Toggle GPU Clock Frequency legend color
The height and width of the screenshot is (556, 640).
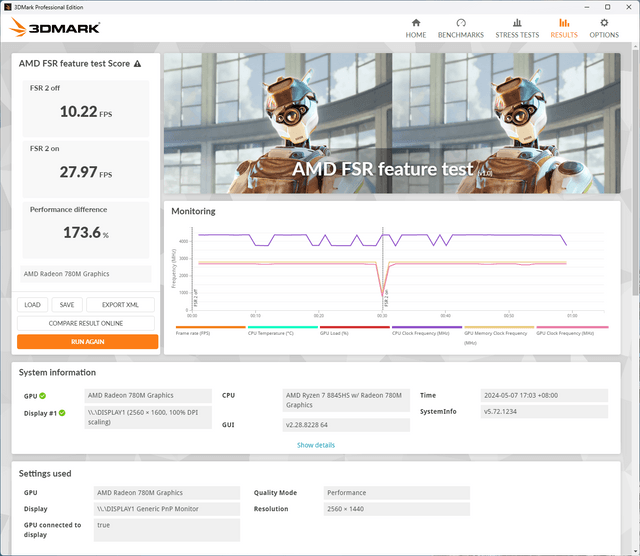pos(572,327)
